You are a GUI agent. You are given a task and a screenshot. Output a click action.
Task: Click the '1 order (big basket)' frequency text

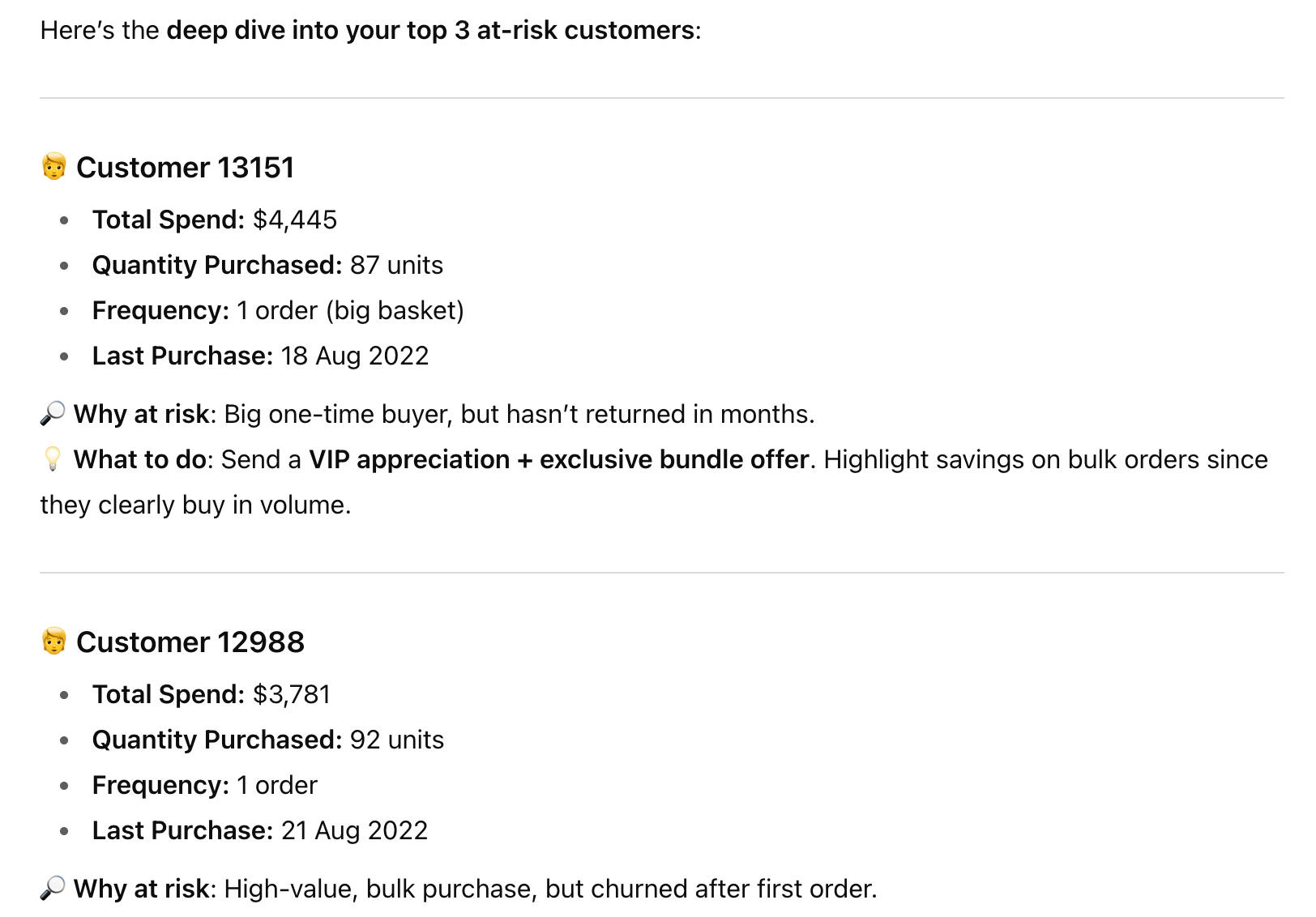(x=350, y=310)
